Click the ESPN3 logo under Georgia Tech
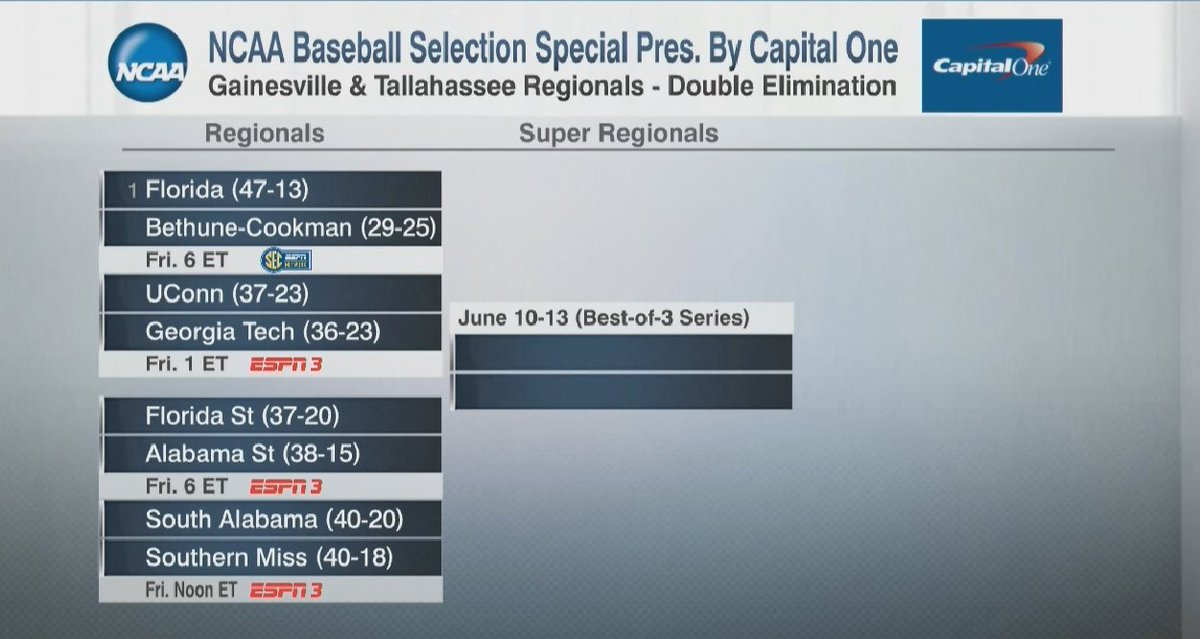1200x639 pixels. (286, 365)
